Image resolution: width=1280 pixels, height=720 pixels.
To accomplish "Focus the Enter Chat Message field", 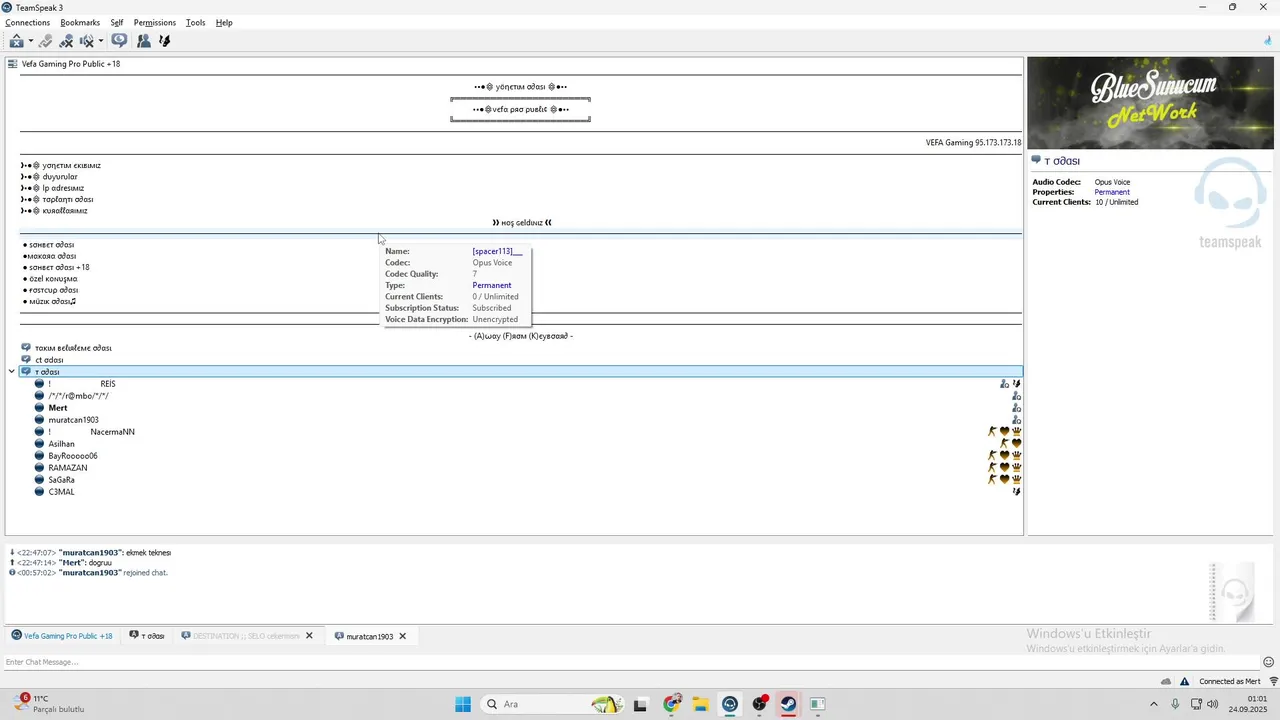I will pyautogui.click(x=630, y=662).
